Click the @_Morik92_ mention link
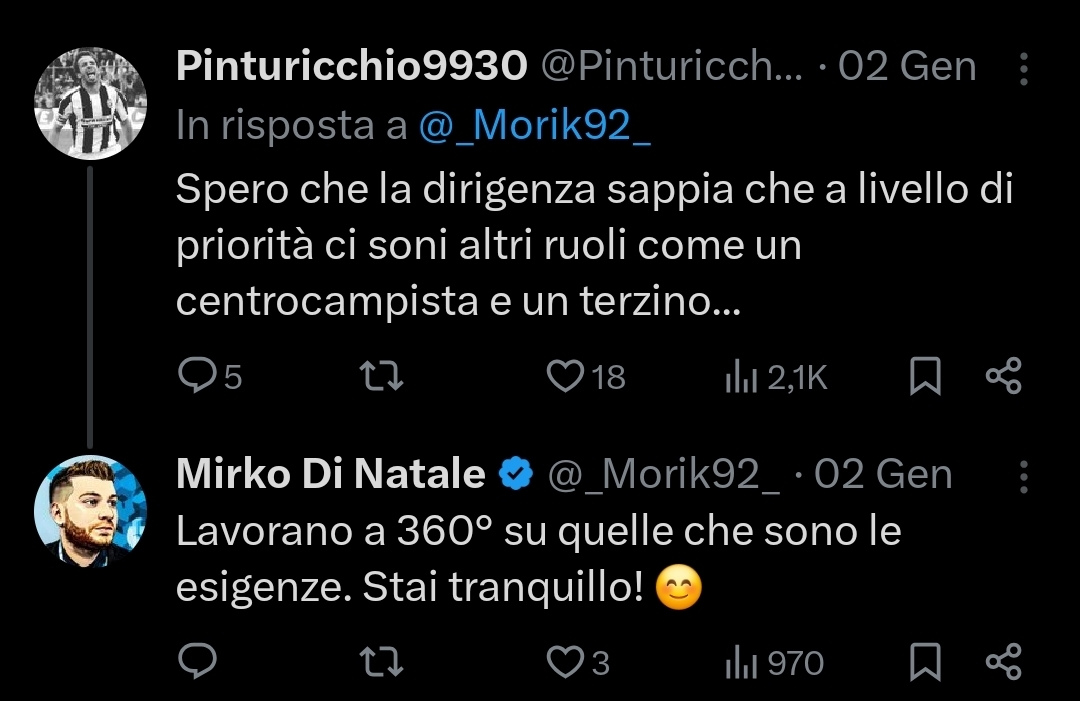 click(x=534, y=126)
